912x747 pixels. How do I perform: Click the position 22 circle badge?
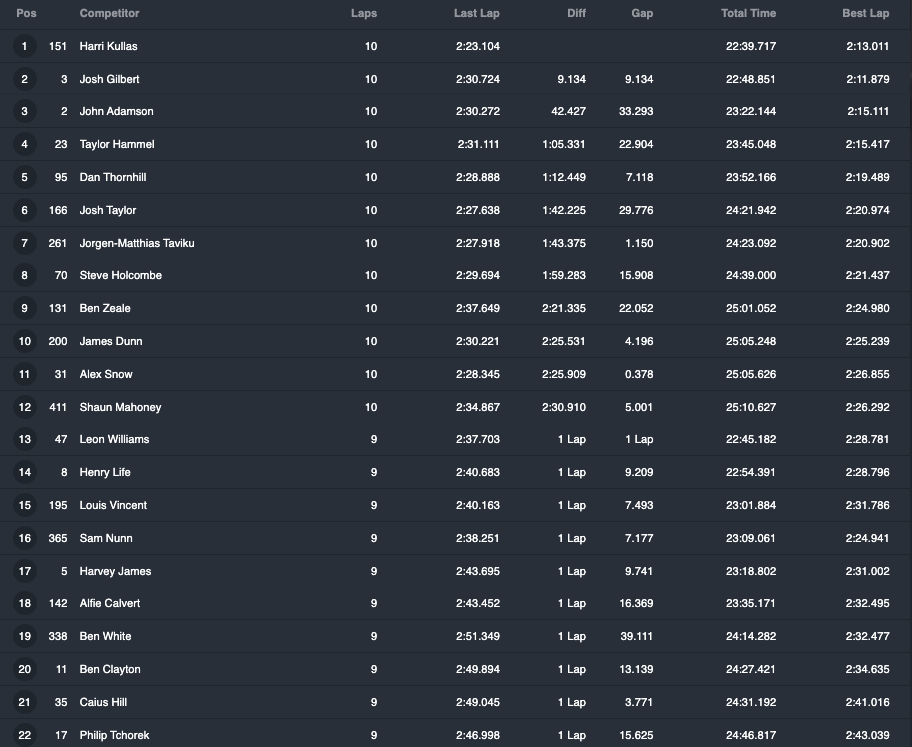pos(24,735)
